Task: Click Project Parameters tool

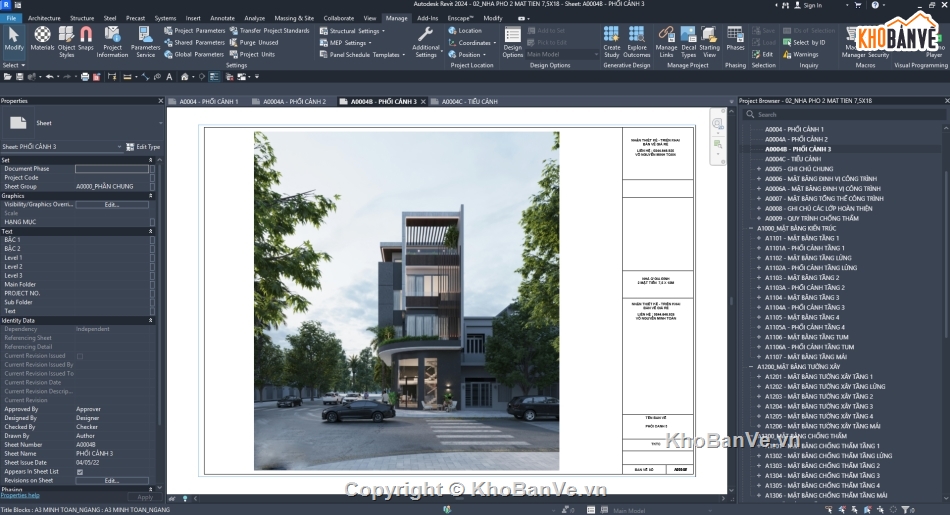Action: tap(194, 30)
